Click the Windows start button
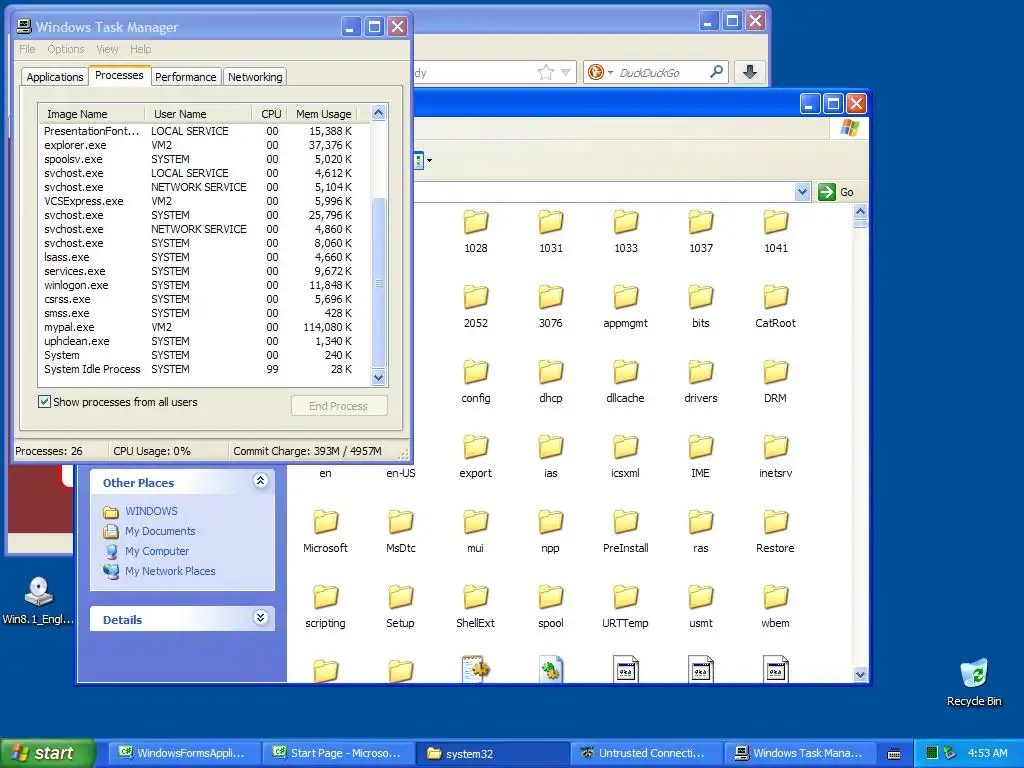The height and width of the screenshot is (768, 1024). pyautogui.click(x=47, y=753)
